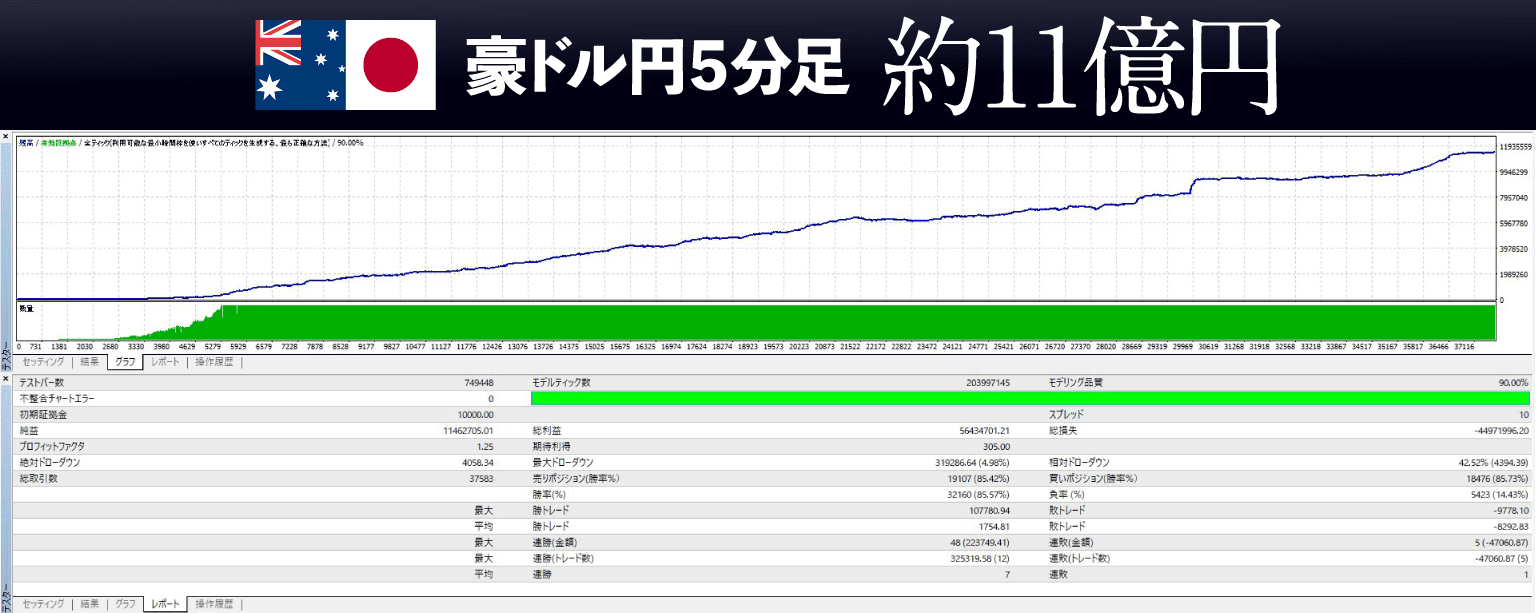Select the active グラフ tab in the upper panel

pos(126,362)
